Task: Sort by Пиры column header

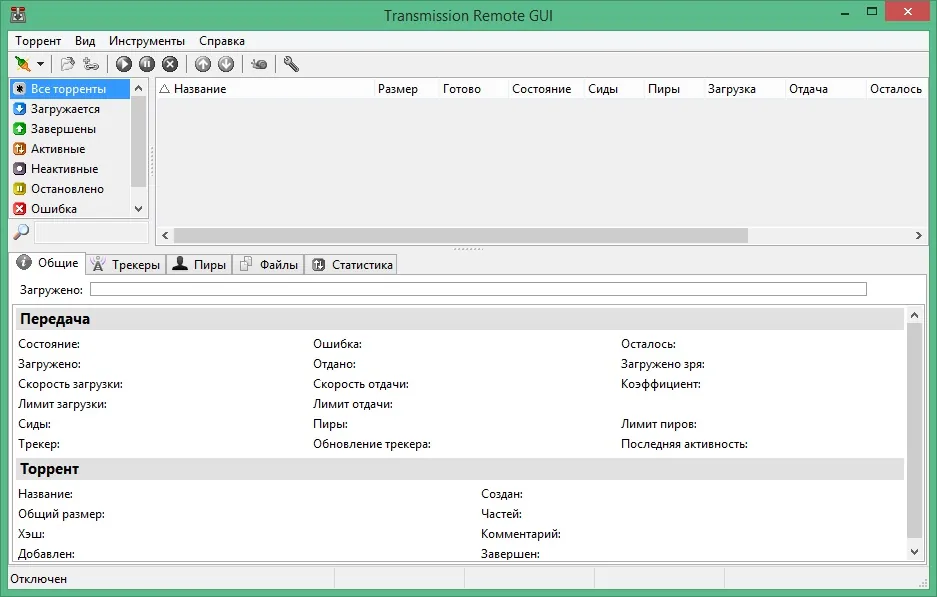Action: pyautogui.click(x=674, y=88)
